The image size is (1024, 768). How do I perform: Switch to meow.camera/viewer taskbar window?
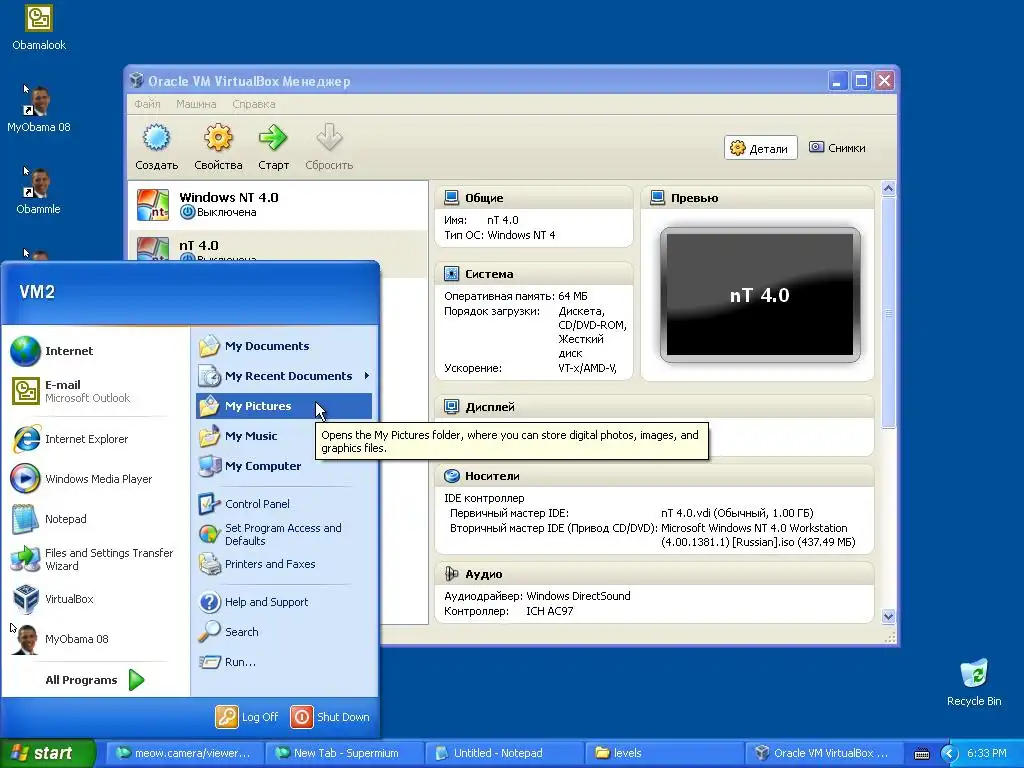pyautogui.click(x=185, y=754)
